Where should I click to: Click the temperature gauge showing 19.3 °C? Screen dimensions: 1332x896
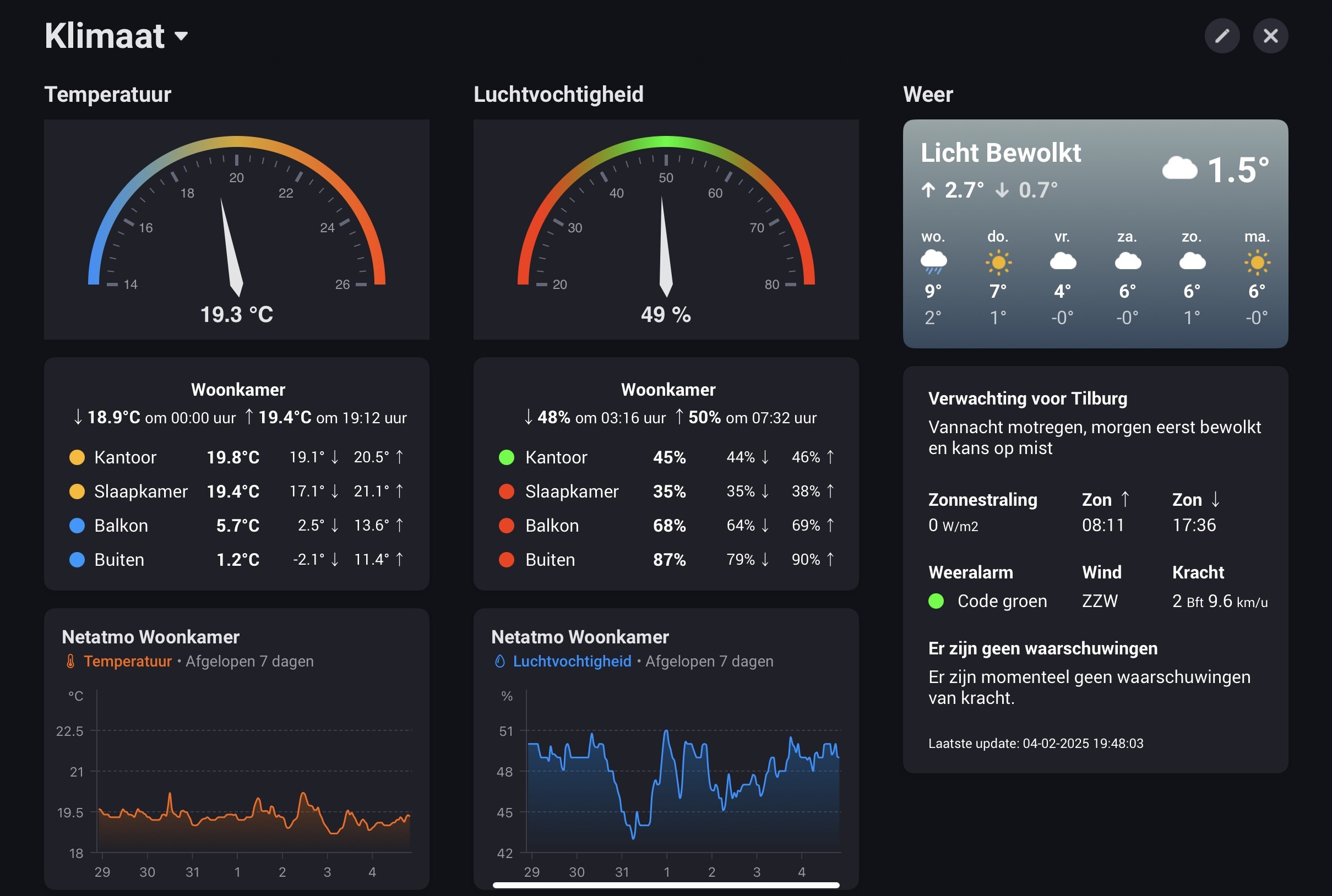pyautogui.click(x=236, y=228)
